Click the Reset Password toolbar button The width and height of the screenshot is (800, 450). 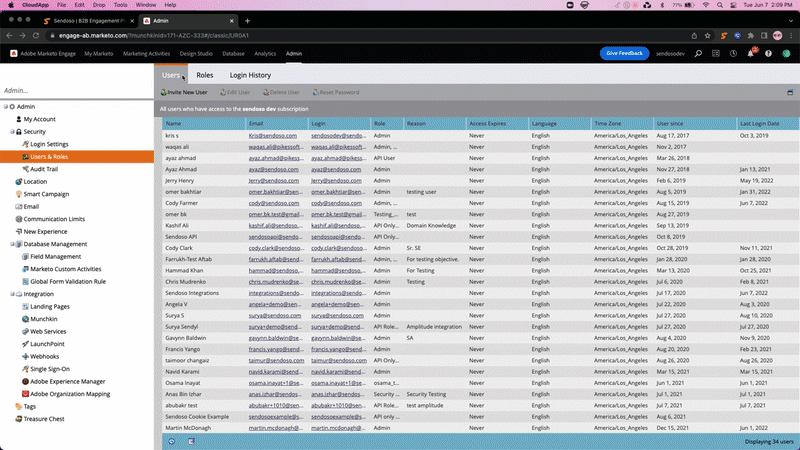336,92
